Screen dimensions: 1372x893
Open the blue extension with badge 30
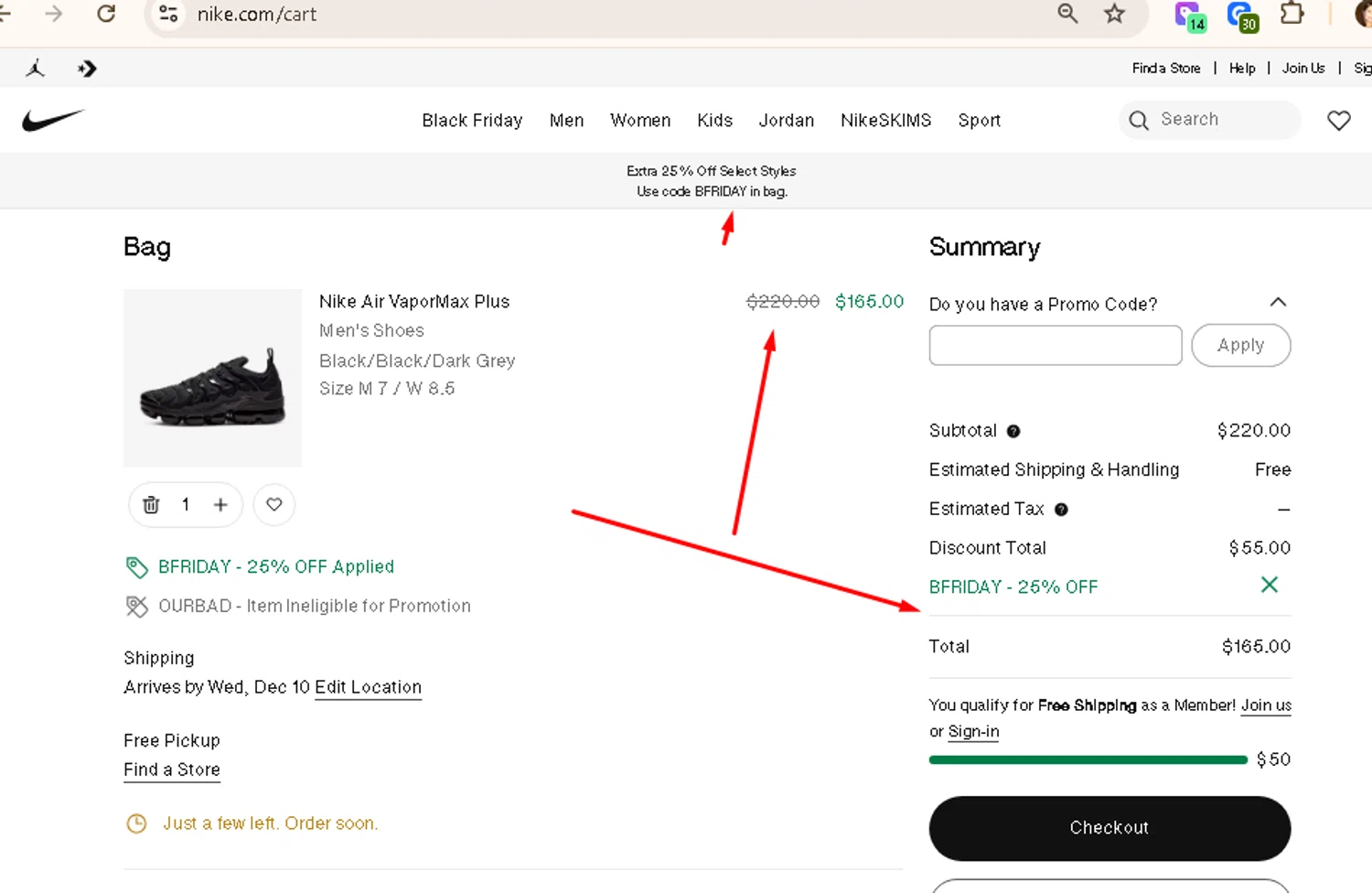1243,16
